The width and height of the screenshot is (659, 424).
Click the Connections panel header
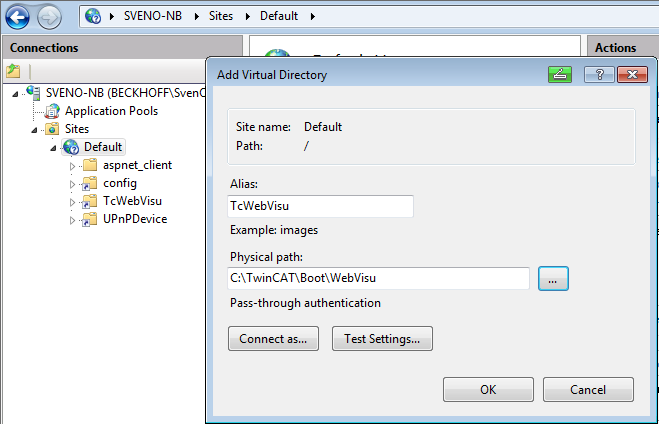(122, 47)
